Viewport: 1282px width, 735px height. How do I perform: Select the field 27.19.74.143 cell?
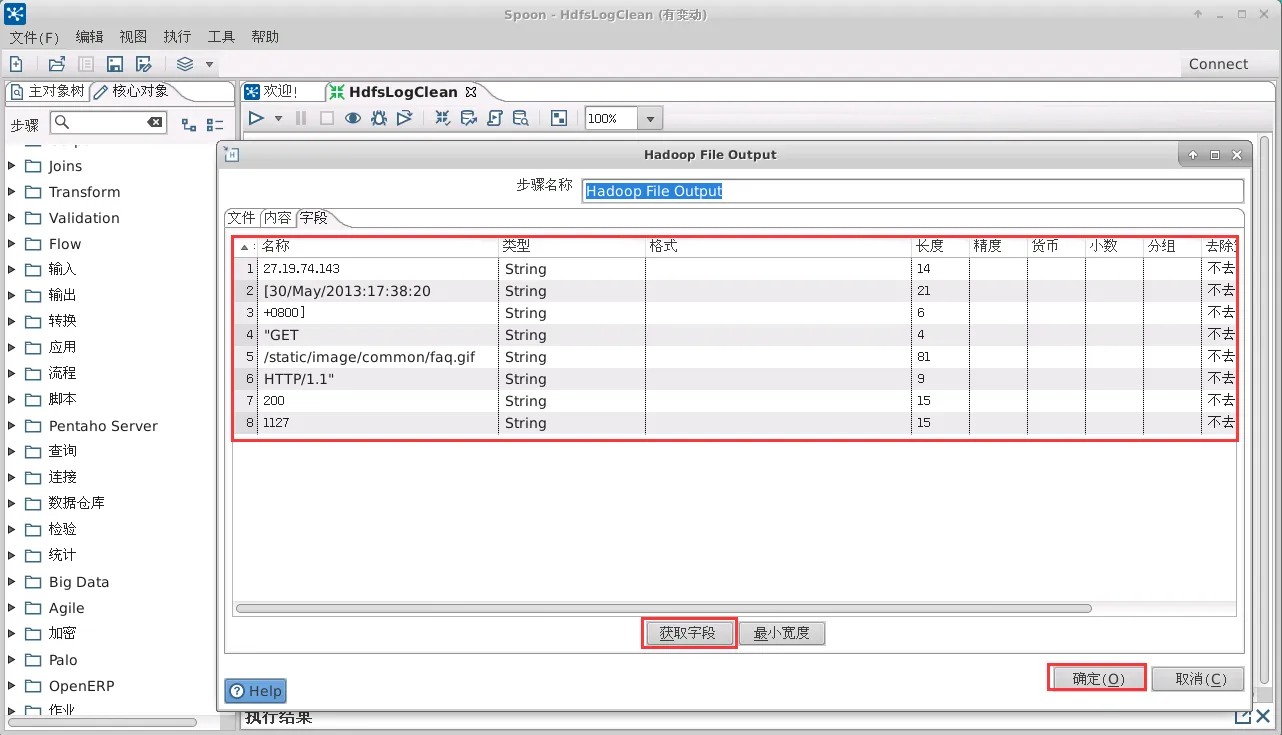point(378,269)
